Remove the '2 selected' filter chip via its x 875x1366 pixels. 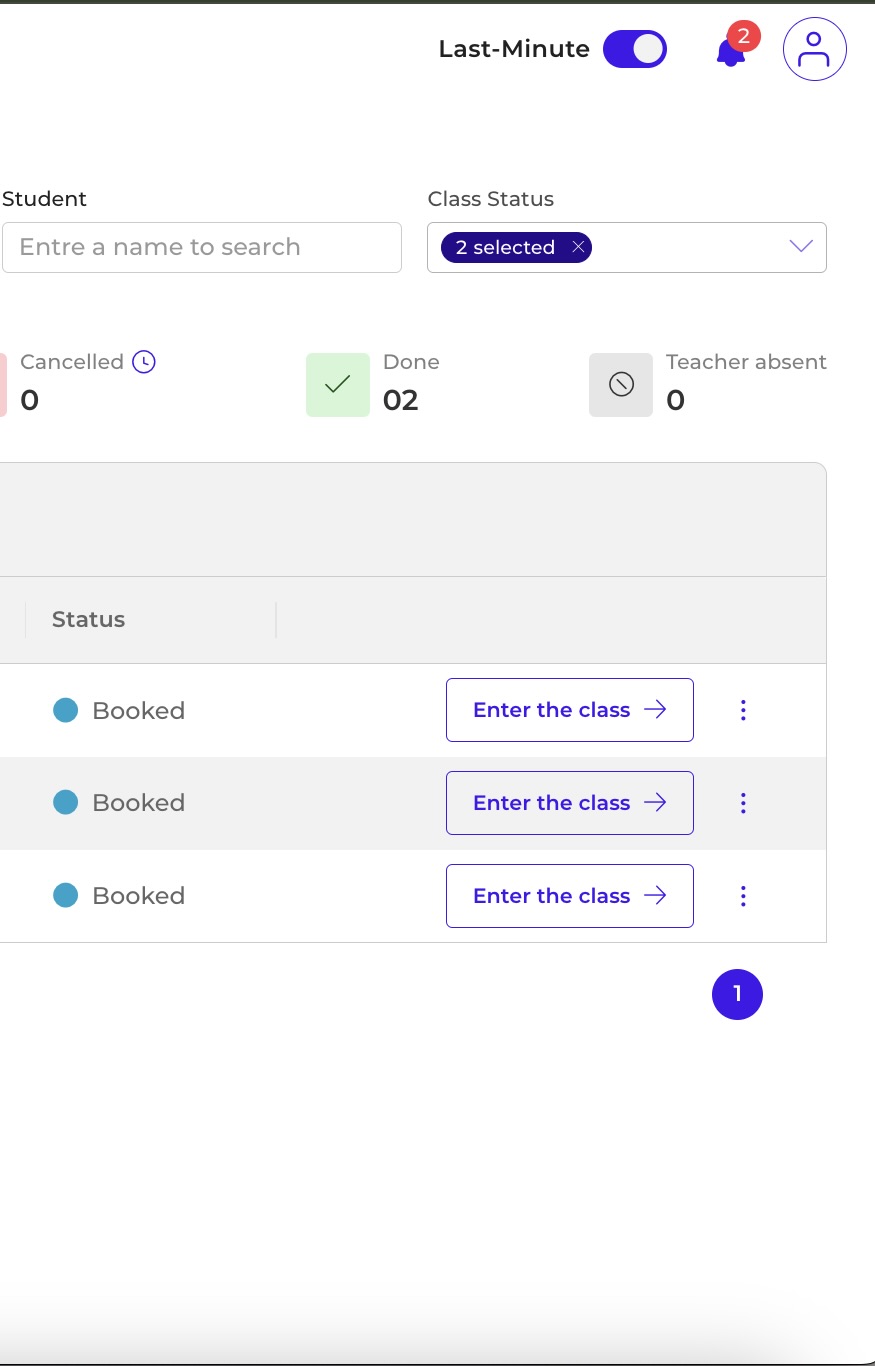click(x=578, y=247)
